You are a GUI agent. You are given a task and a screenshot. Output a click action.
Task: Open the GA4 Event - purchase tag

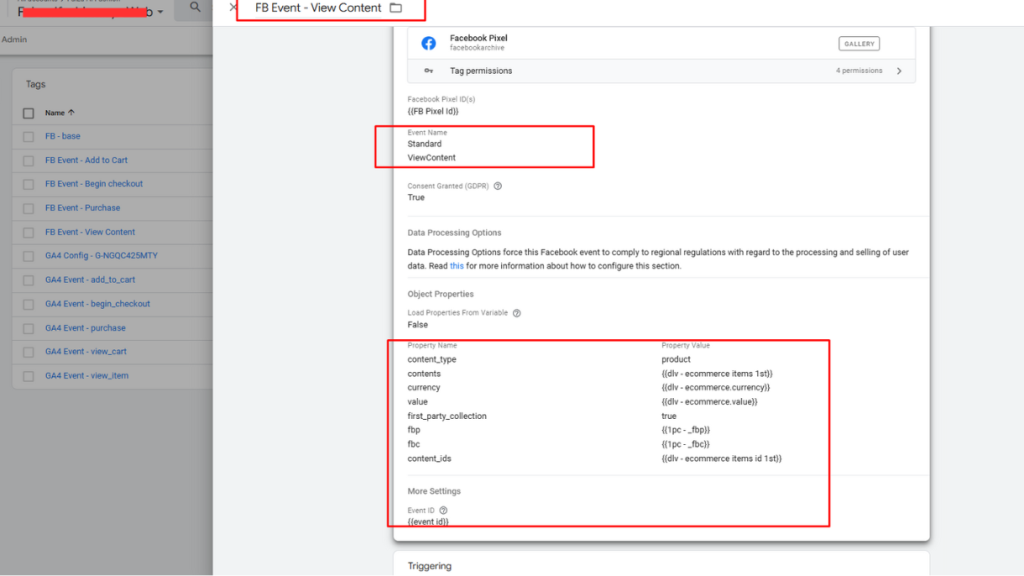(86, 328)
